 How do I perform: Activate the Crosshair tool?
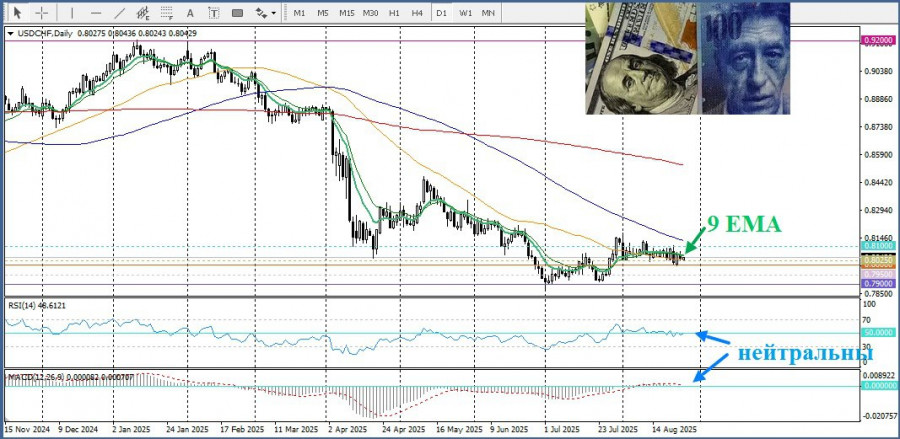[x=42, y=13]
